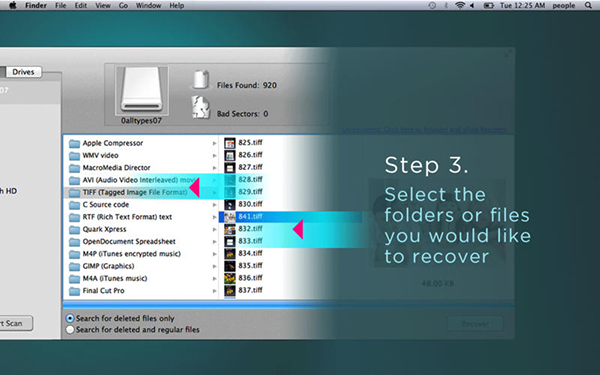Open the Edit menu

[80, 5]
